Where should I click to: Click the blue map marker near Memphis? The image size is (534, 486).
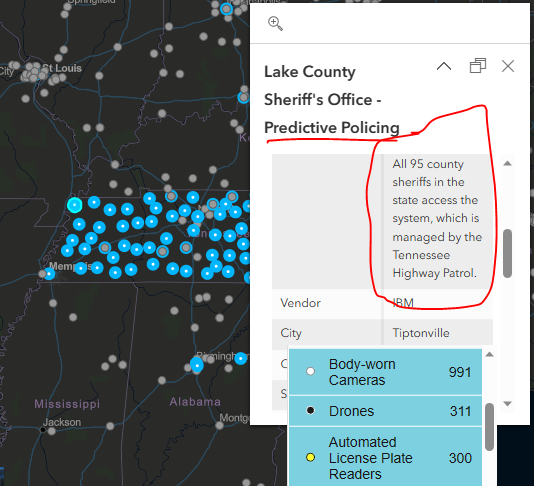click(49, 273)
